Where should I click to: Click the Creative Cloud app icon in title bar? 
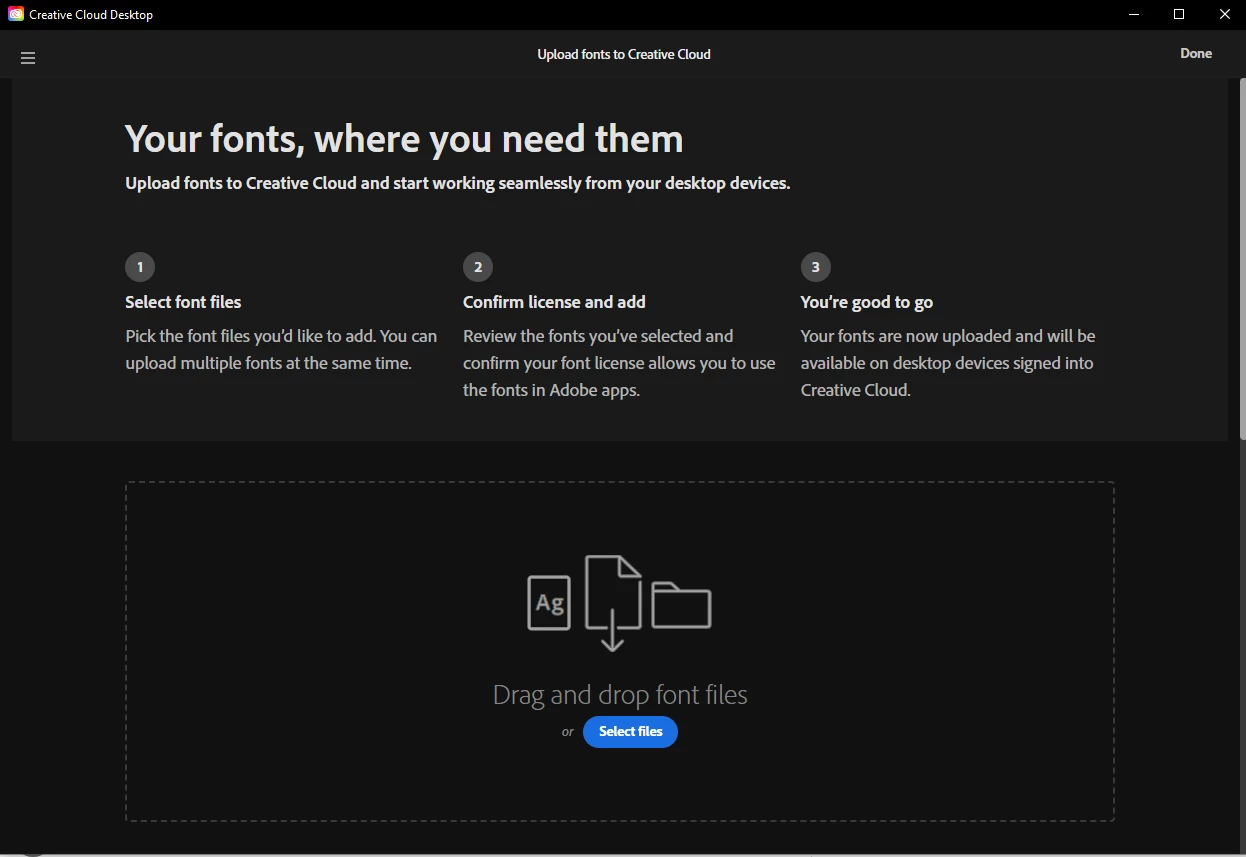[16, 15]
